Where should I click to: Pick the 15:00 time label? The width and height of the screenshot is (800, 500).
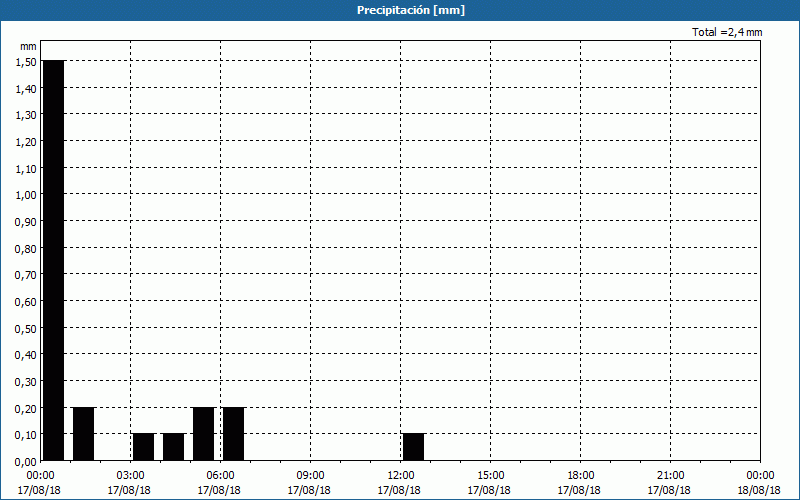click(x=490, y=476)
